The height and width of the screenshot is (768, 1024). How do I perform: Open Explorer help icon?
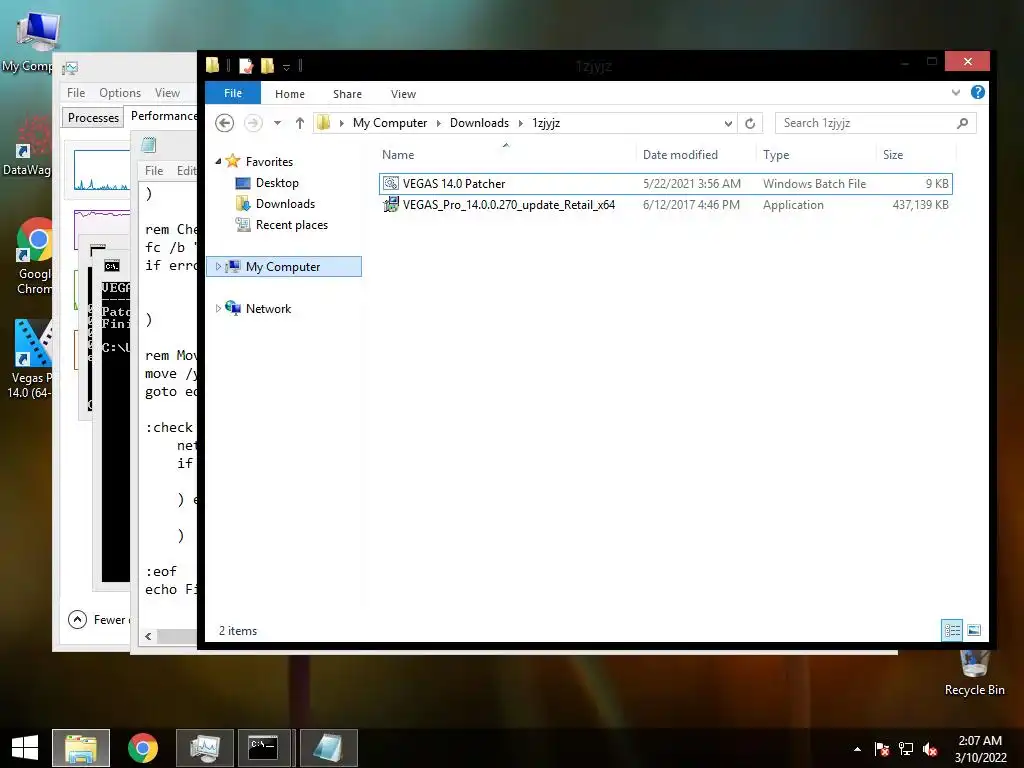click(978, 92)
